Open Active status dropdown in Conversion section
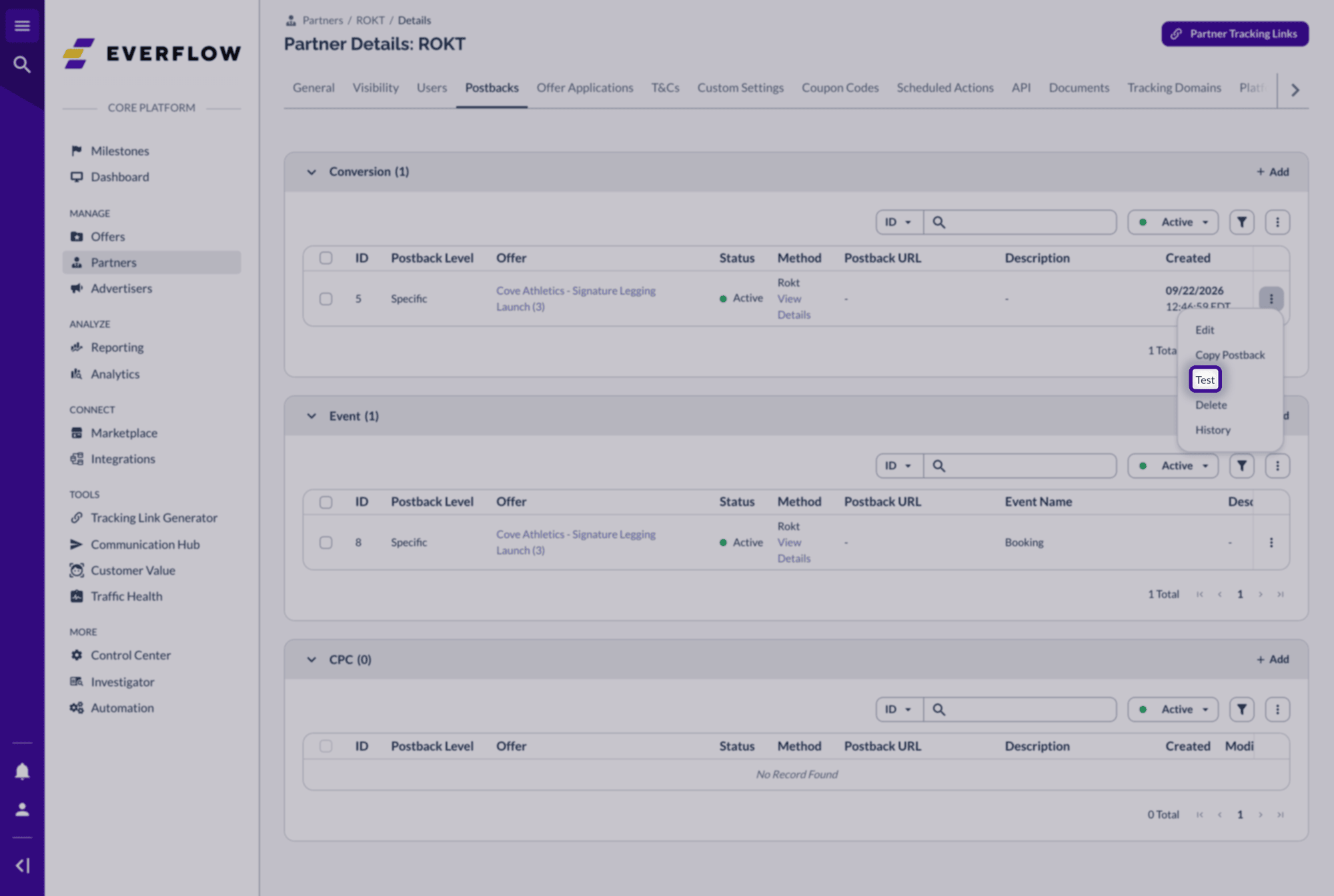 [x=1173, y=222]
